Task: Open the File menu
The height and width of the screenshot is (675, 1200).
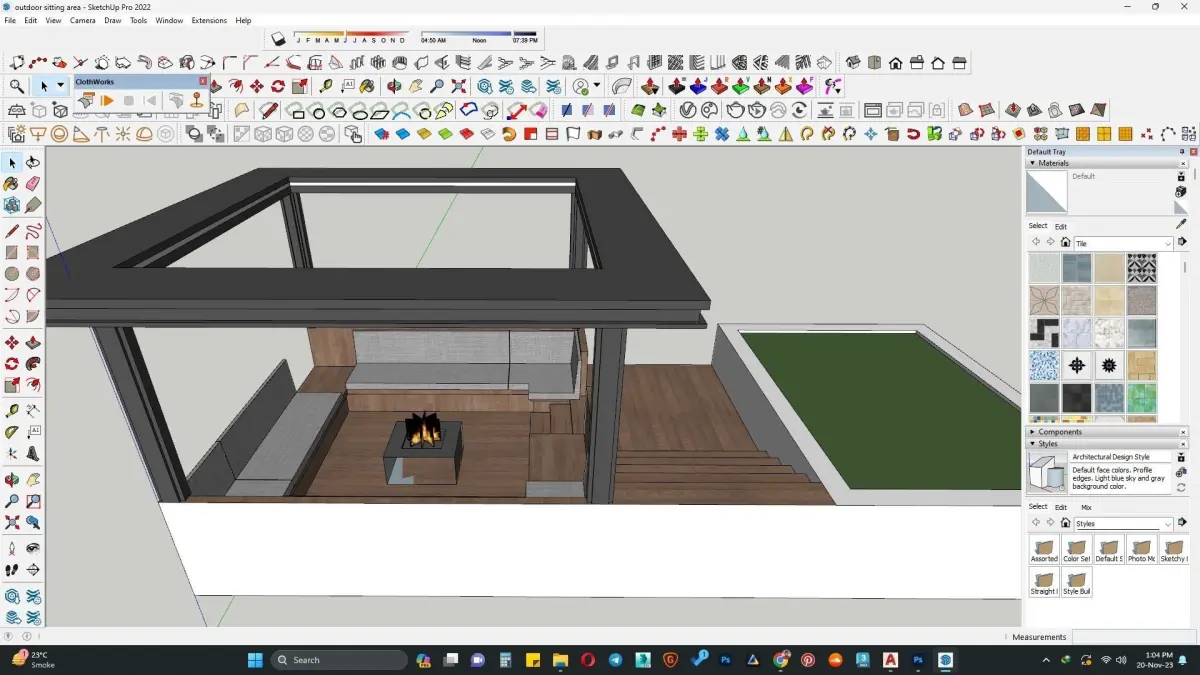Action: [x=10, y=20]
